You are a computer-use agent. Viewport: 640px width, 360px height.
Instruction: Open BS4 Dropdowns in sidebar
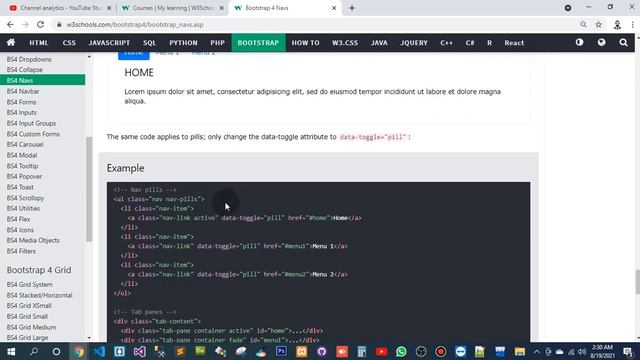tap(29, 59)
